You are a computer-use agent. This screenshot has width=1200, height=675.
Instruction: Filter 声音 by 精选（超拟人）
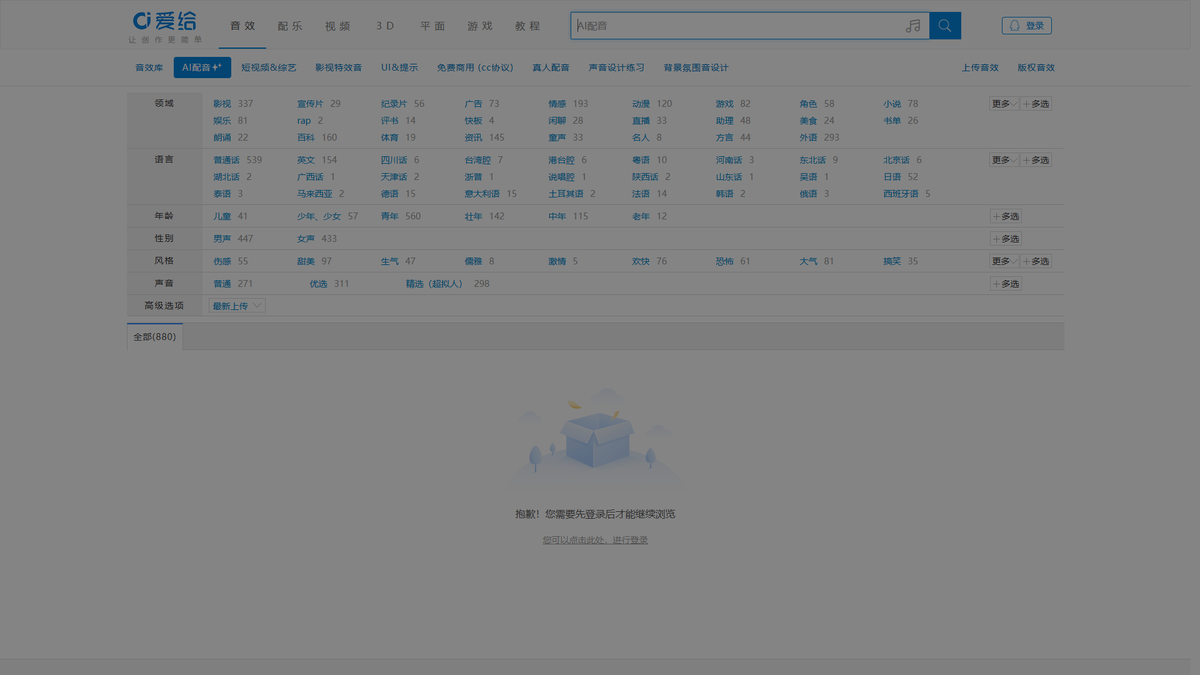[x=435, y=284]
